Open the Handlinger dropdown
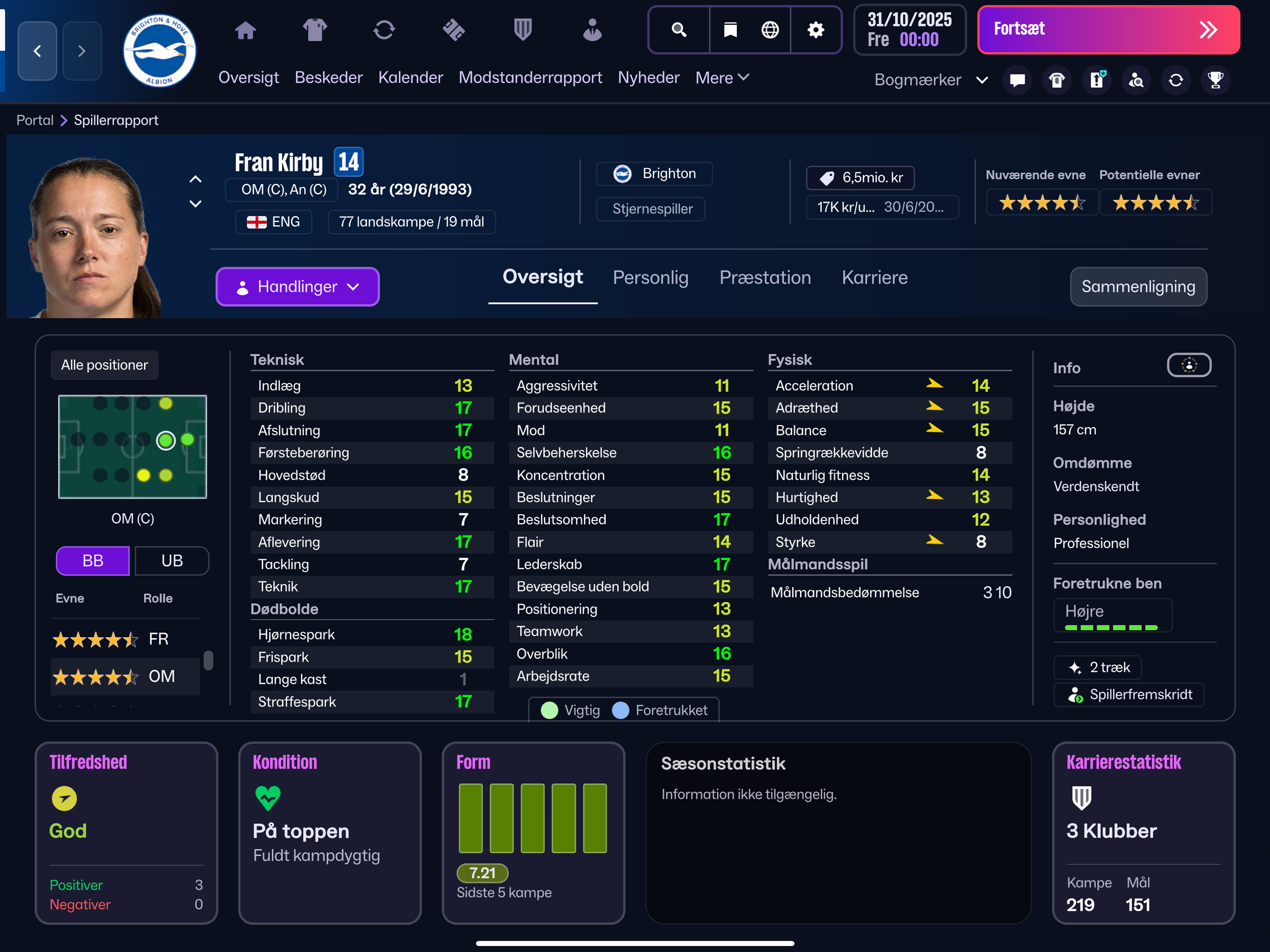The height and width of the screenshot is (952, 1270). (x=298, y=286)
